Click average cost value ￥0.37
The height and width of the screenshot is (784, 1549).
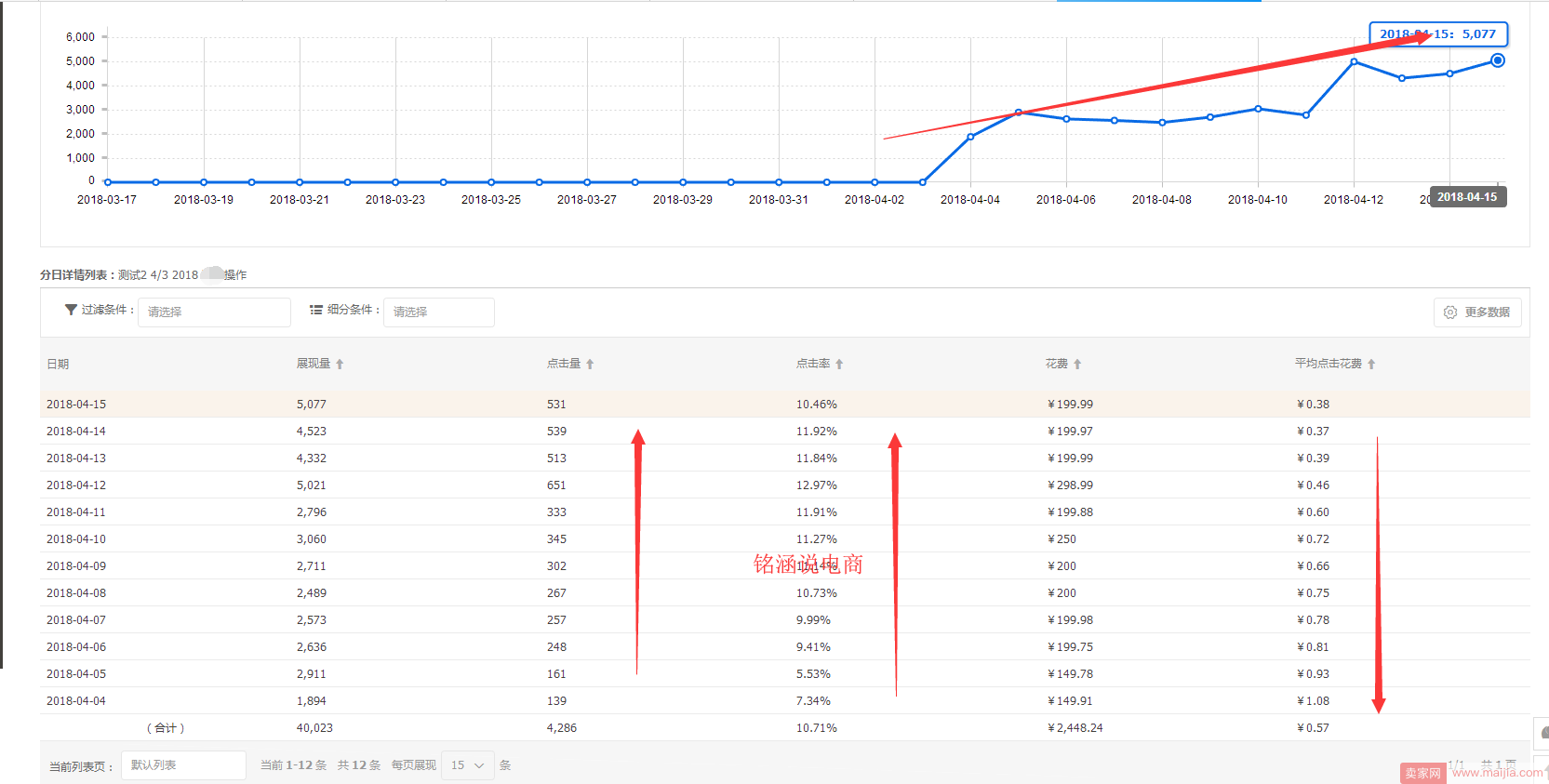coord(1313,432)
